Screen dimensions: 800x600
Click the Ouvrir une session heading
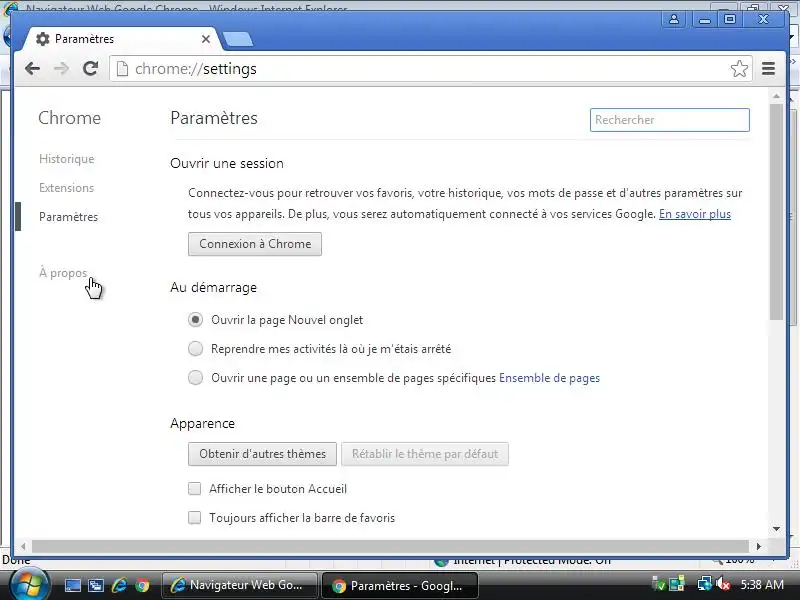pos(227,164)
